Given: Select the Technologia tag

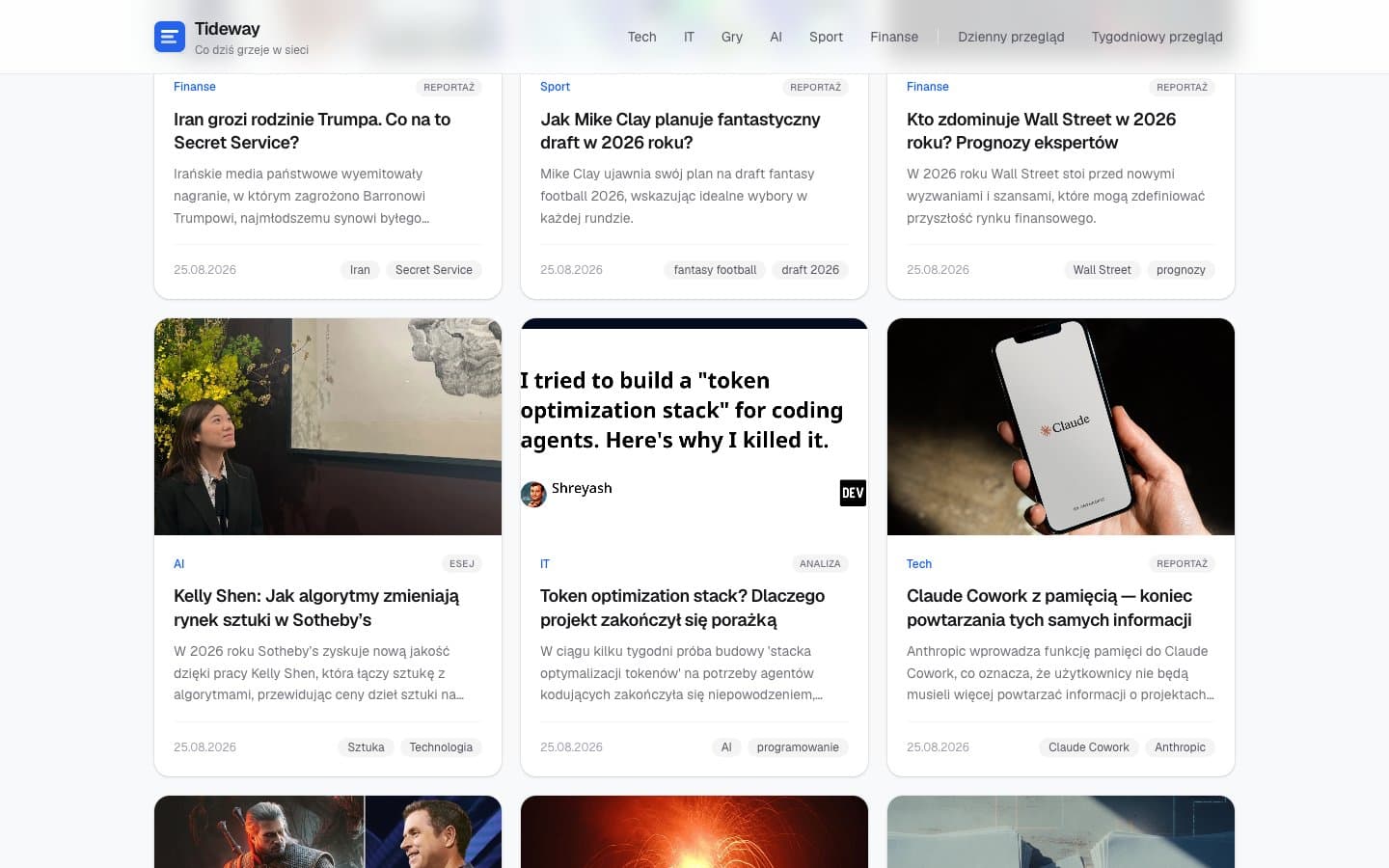Looking at the screenshot, I should tap(441, 747).
